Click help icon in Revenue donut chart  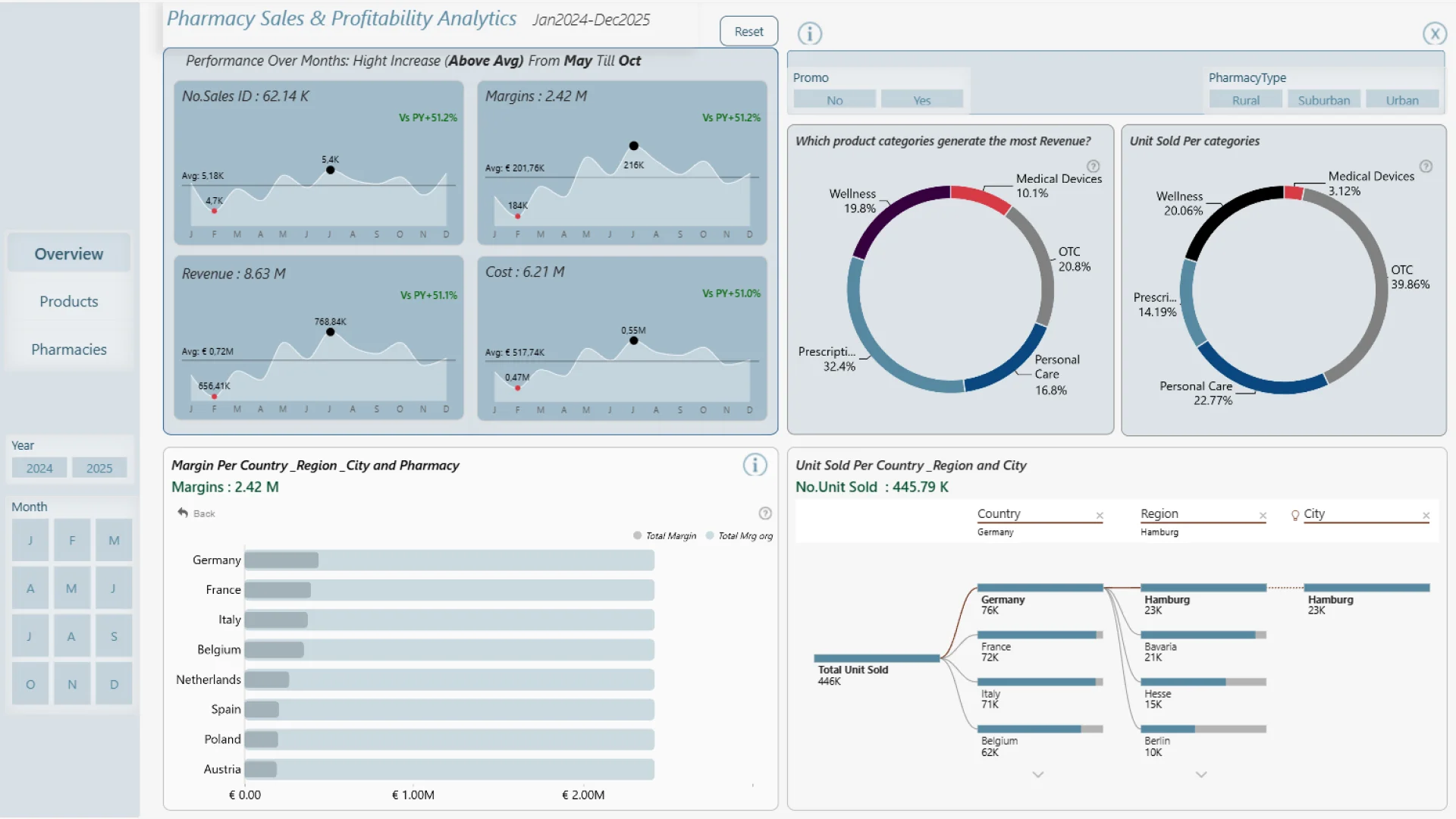click(x=1093, y=166)
